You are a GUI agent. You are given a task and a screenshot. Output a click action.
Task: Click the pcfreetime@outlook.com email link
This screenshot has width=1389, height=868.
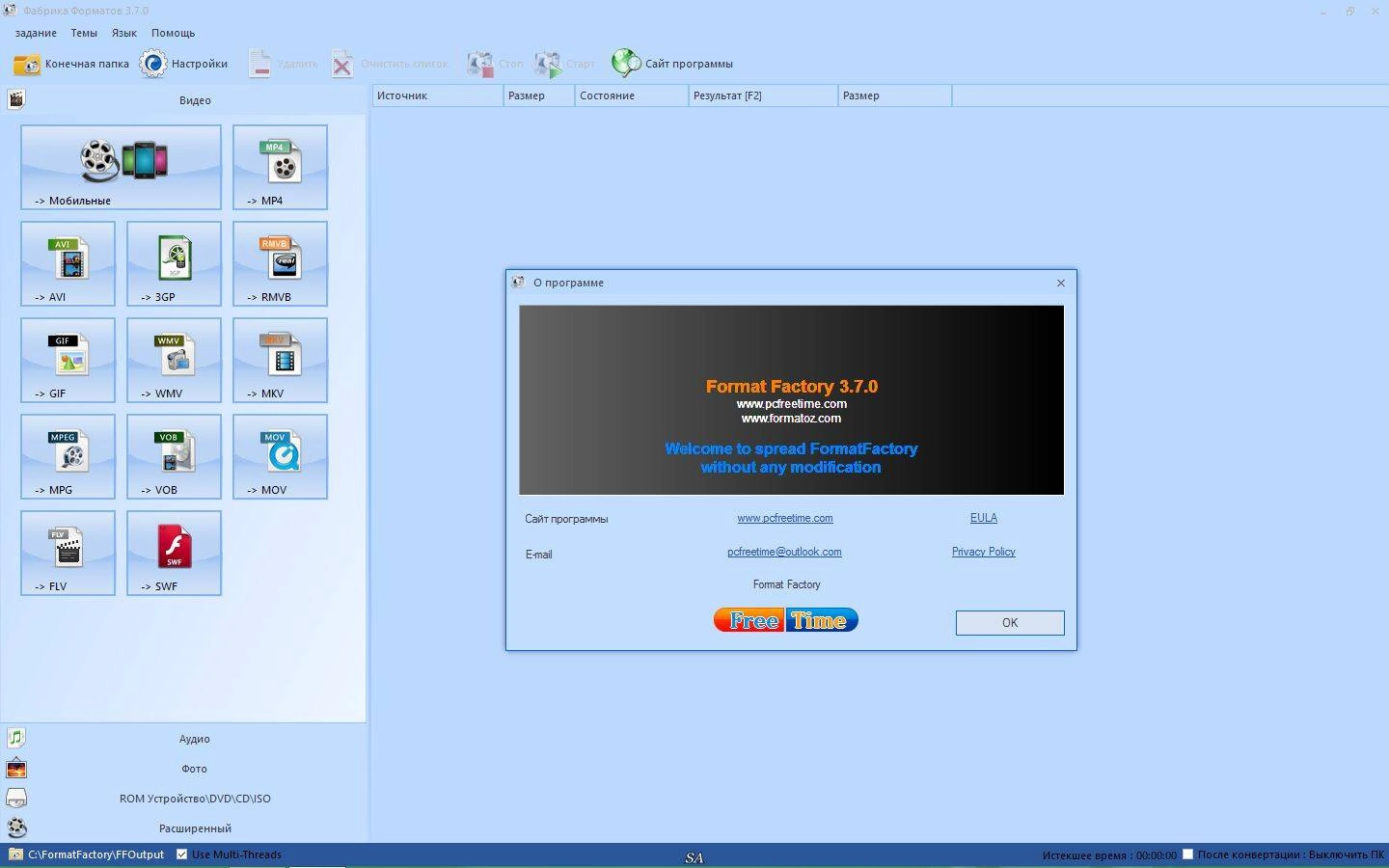[x=784, y=552]
